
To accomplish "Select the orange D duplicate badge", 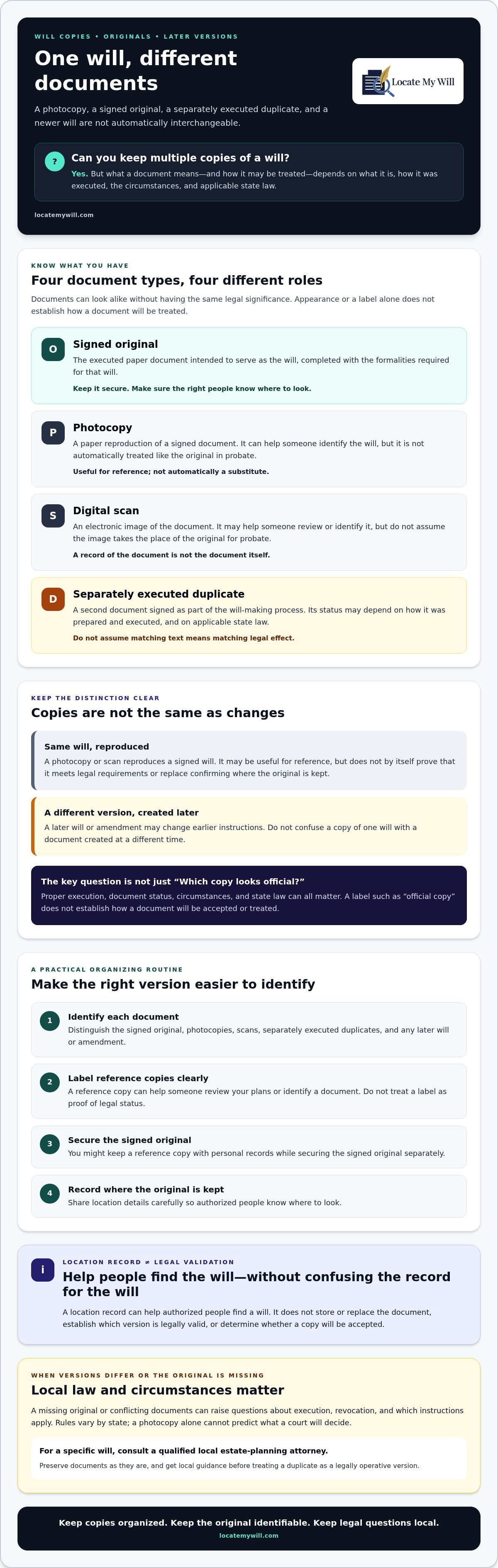I will (x=53, y=599).
